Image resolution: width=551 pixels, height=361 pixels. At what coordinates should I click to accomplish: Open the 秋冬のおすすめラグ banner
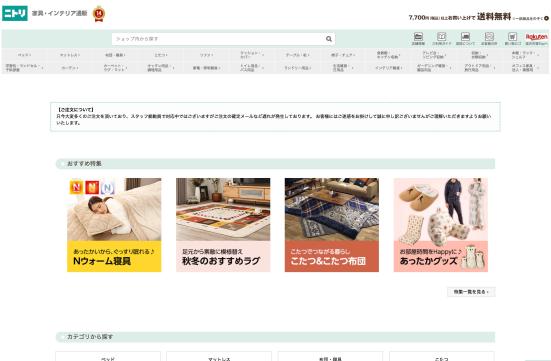[x=223, y=225]
